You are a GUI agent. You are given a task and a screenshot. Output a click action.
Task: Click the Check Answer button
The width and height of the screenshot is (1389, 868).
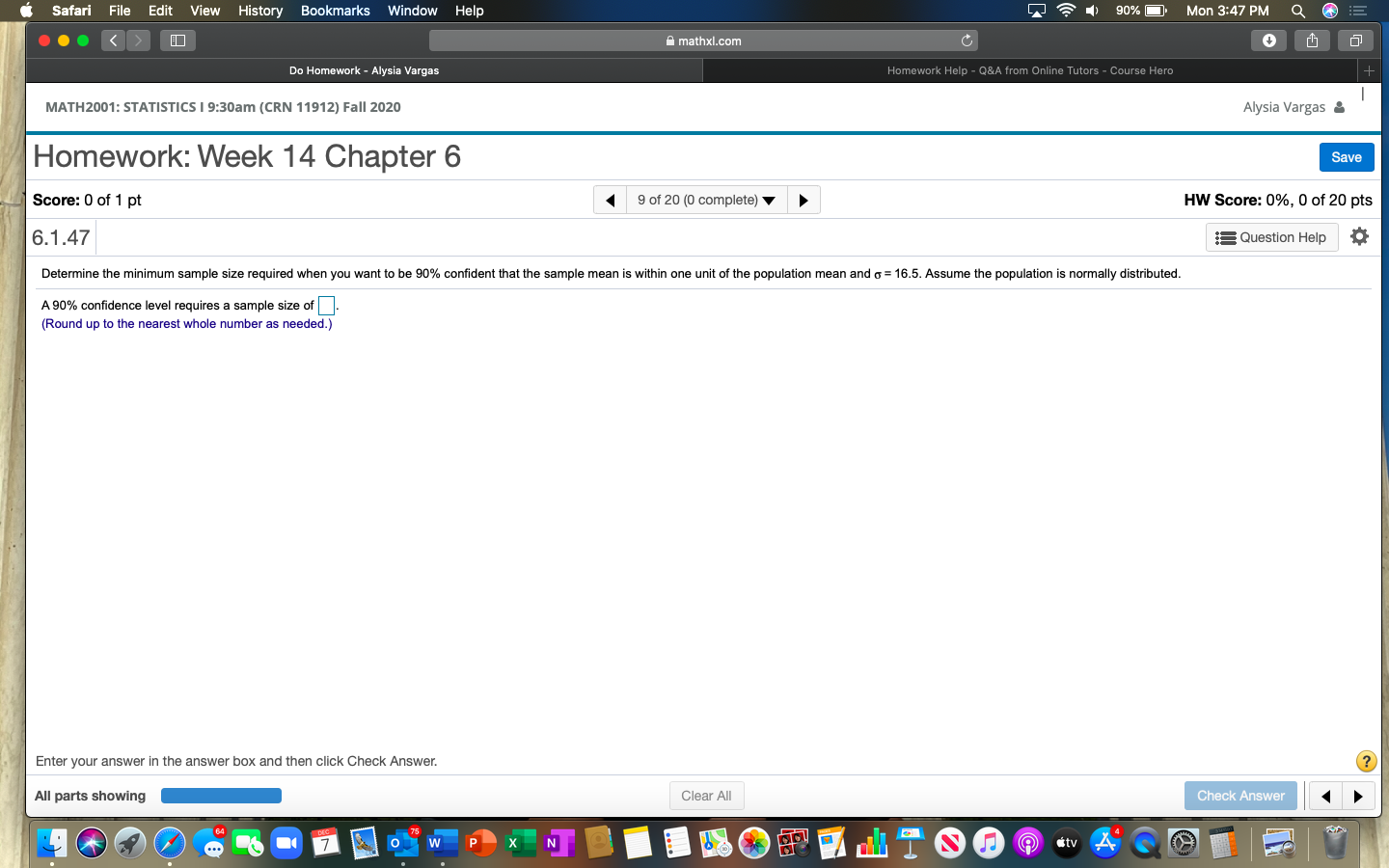pyautogui.click(x=1240, y=796)
